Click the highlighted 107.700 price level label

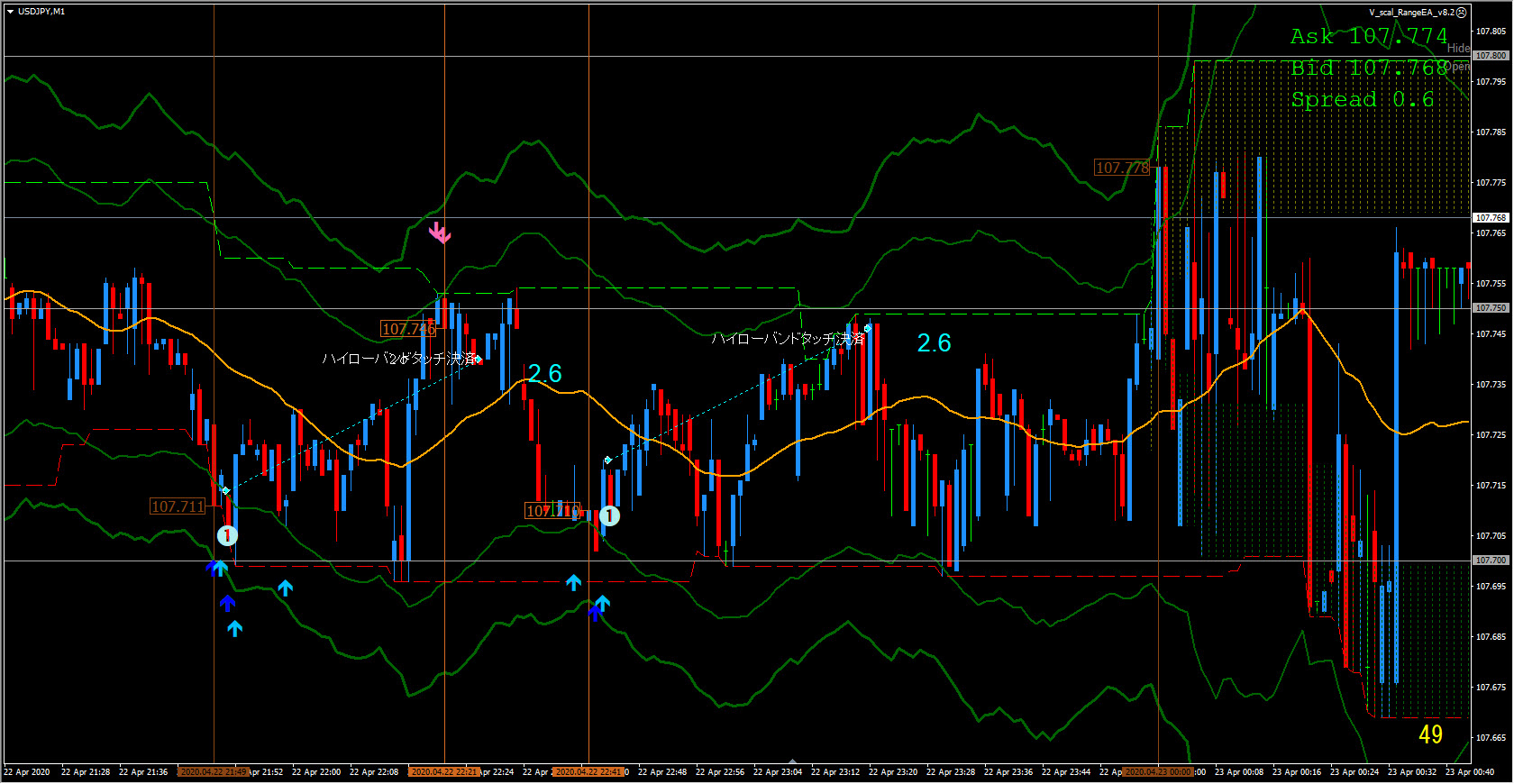pos(1491,561)
